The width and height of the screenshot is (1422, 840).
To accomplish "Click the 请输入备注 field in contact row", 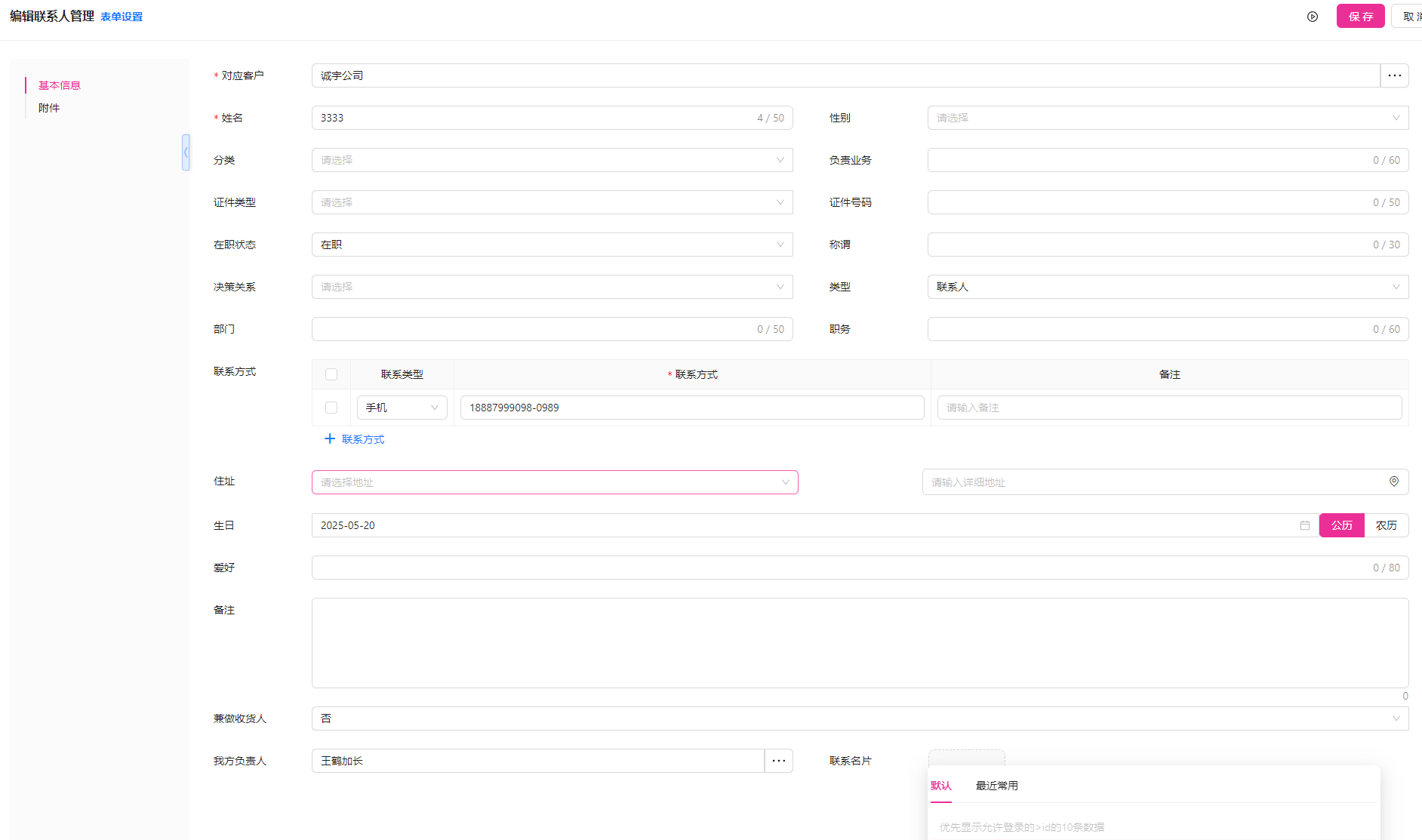I will pos(1170,408).
